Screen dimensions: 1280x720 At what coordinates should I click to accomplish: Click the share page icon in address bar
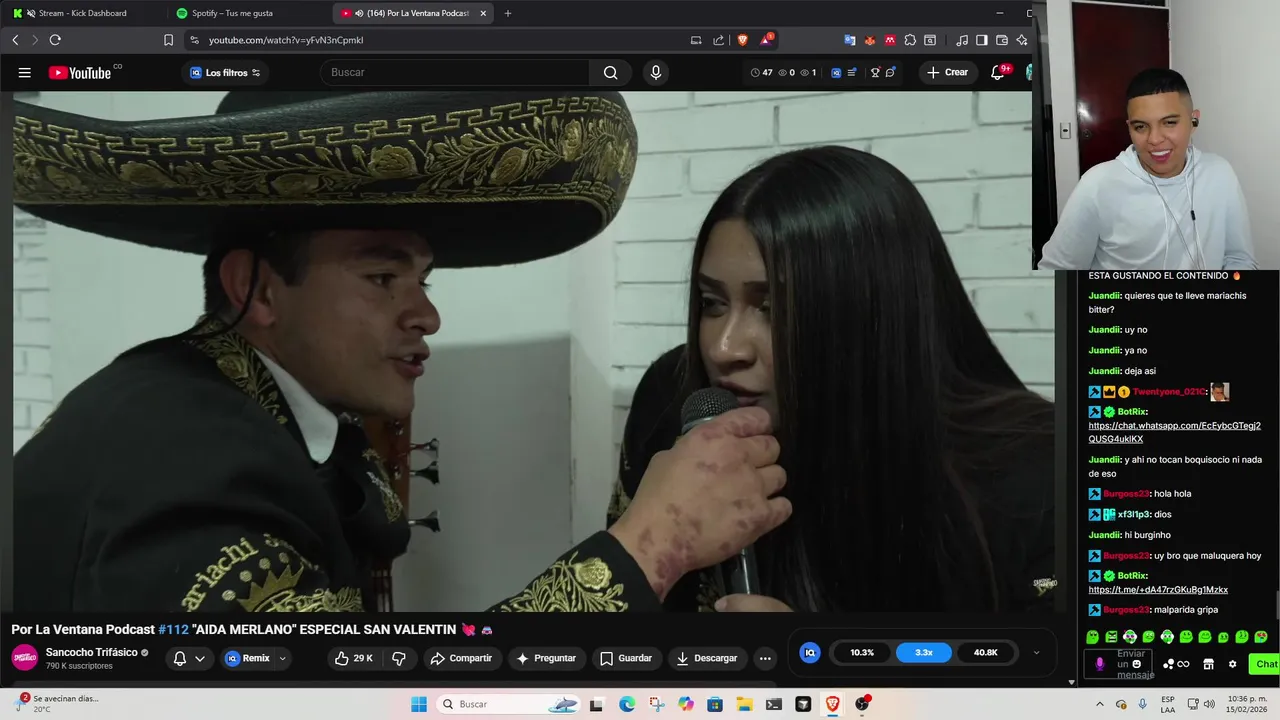point(719,40)
